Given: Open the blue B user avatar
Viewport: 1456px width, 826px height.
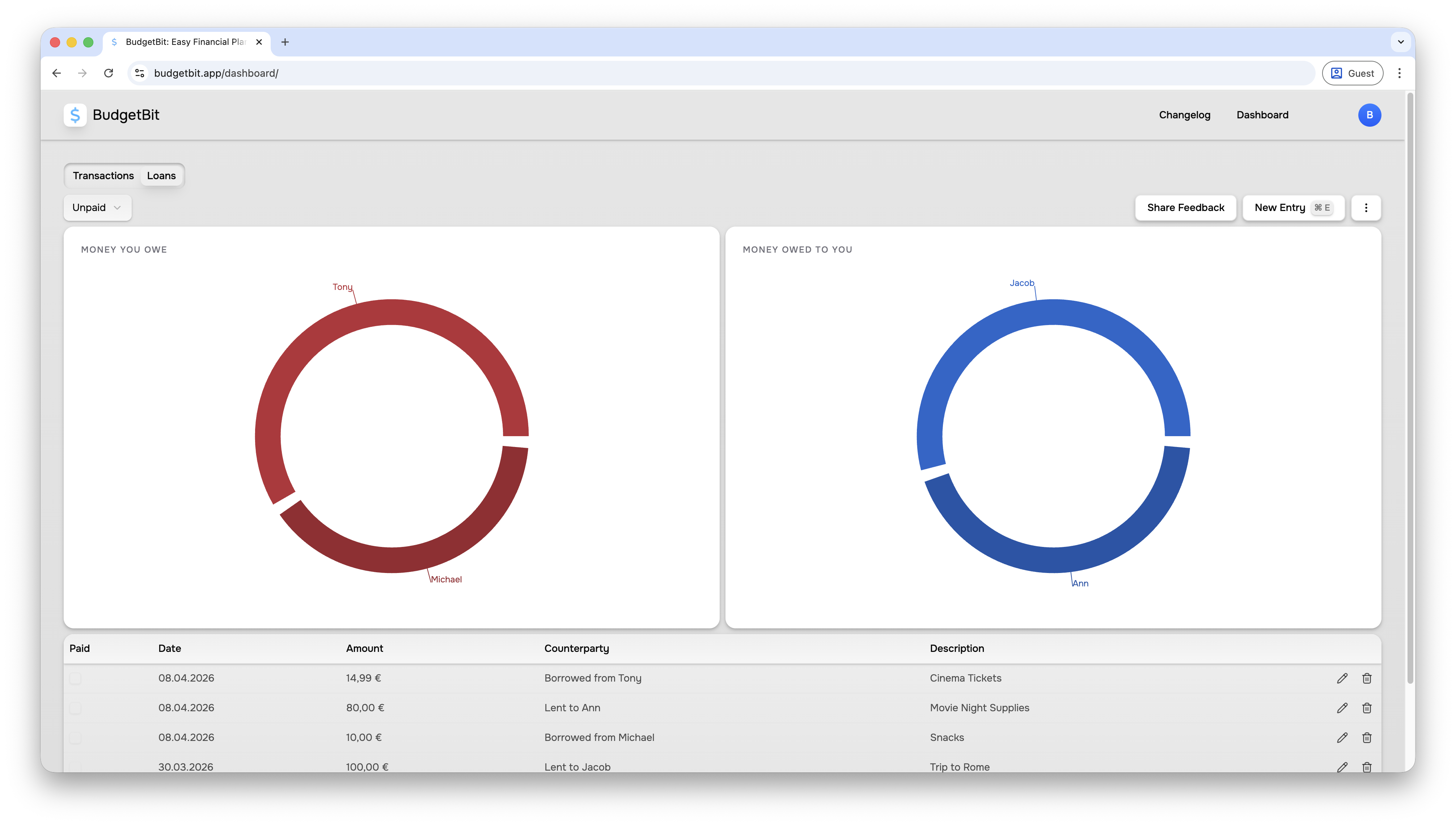Looking at the screenshot, I should click(1369, 115).
